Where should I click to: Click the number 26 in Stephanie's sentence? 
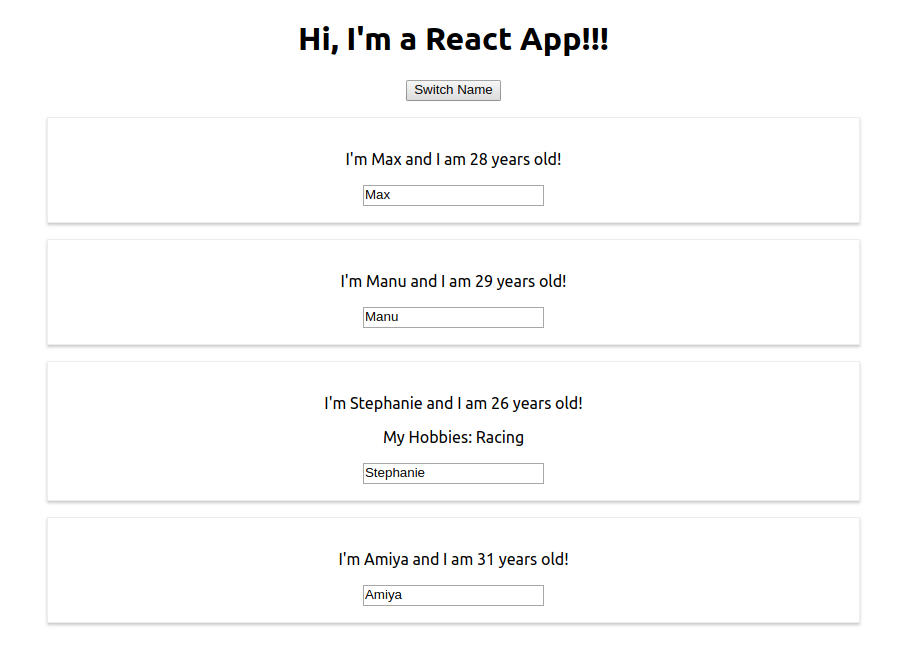pos(499,403)
